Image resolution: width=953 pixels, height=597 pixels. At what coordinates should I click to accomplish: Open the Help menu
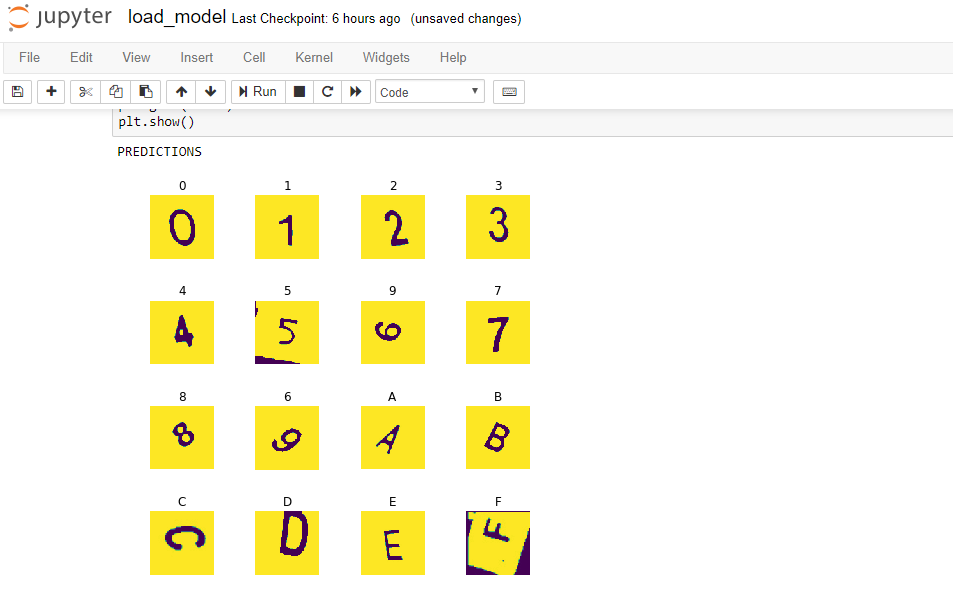click(x=453, y=58)
